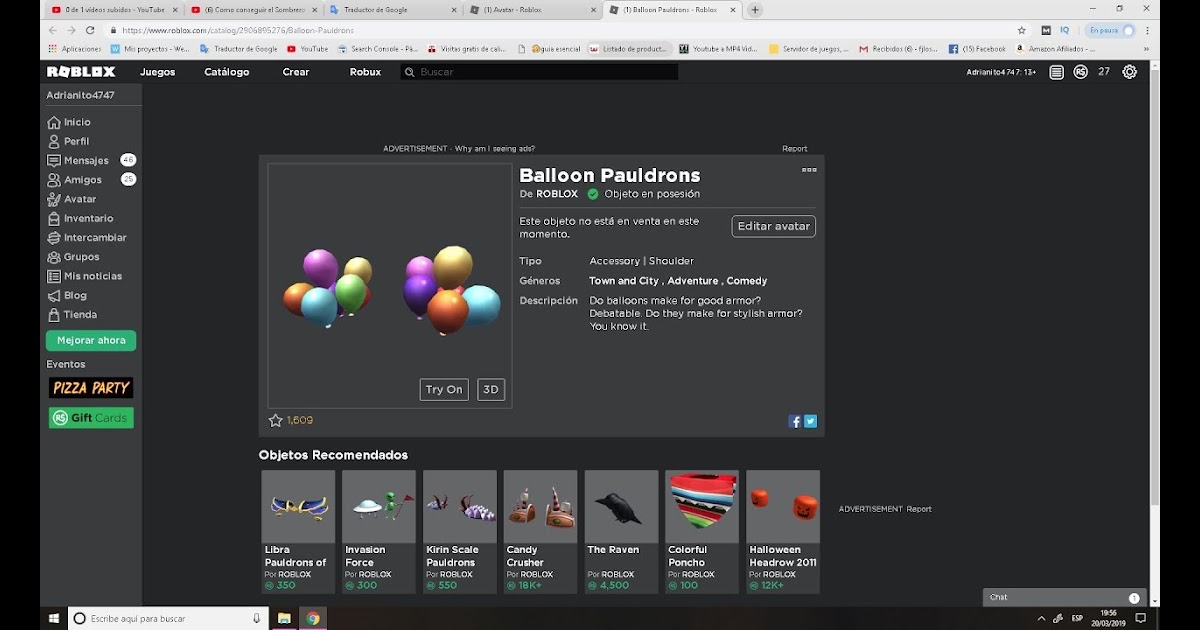
Task: Open the Windows Start button
Action: (x=54, y=618)
